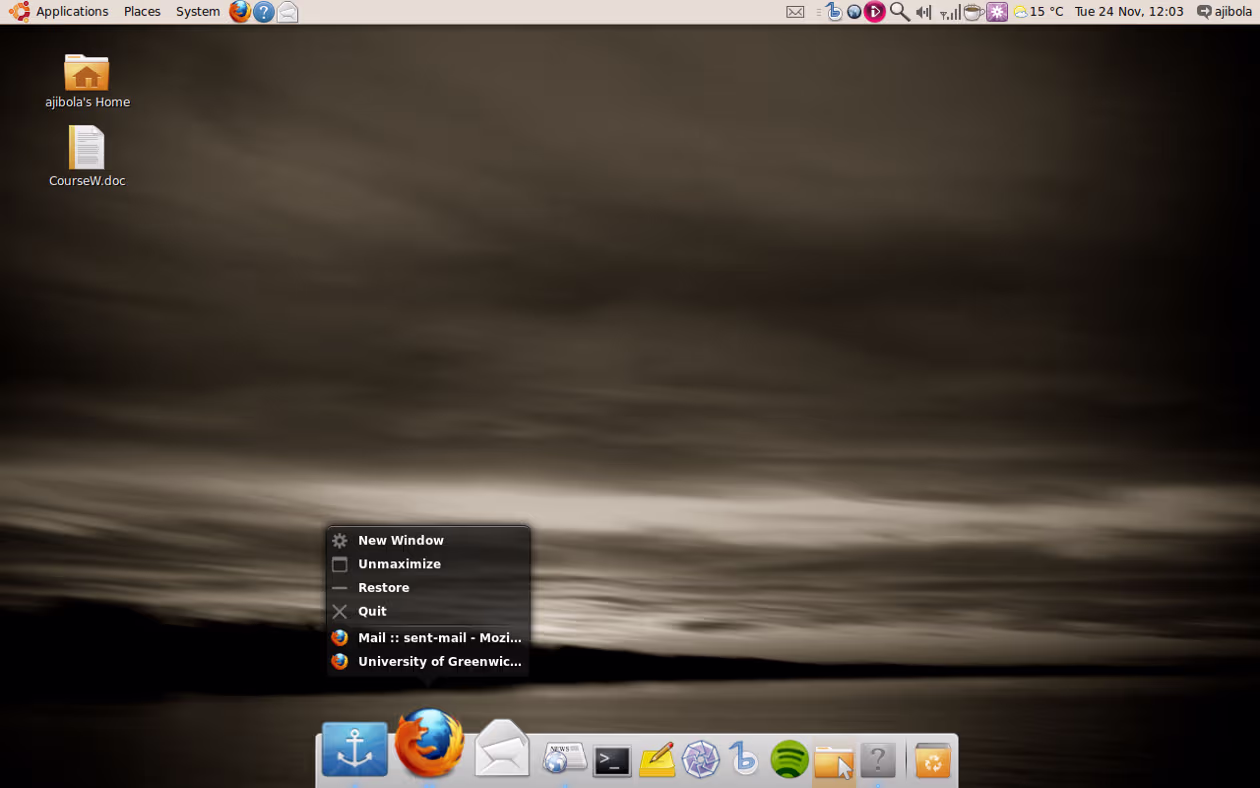
Task: Open the folder icon in the dock
Action: 833,761
